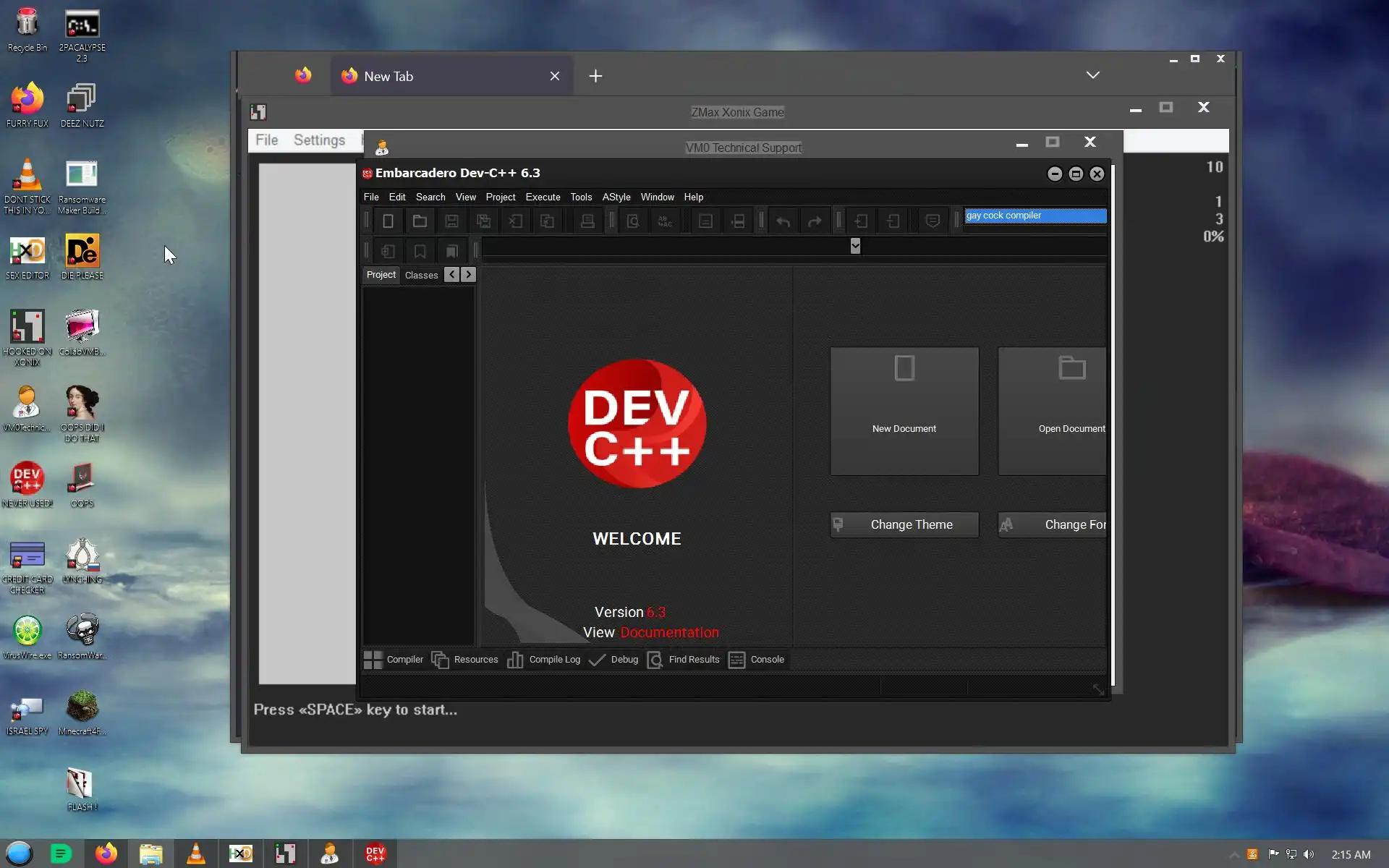1389x868 pixels.
Task: Click the Find magnifier toolbar icon
Action: (633, 221)
